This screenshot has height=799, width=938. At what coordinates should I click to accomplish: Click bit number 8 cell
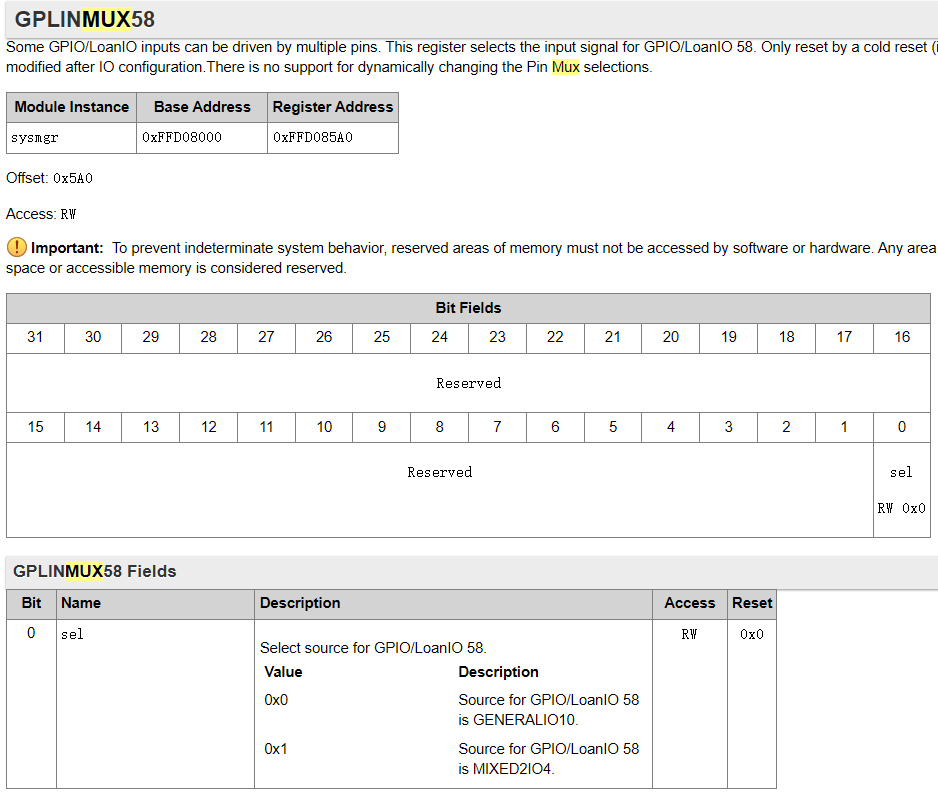coord(440,427)
